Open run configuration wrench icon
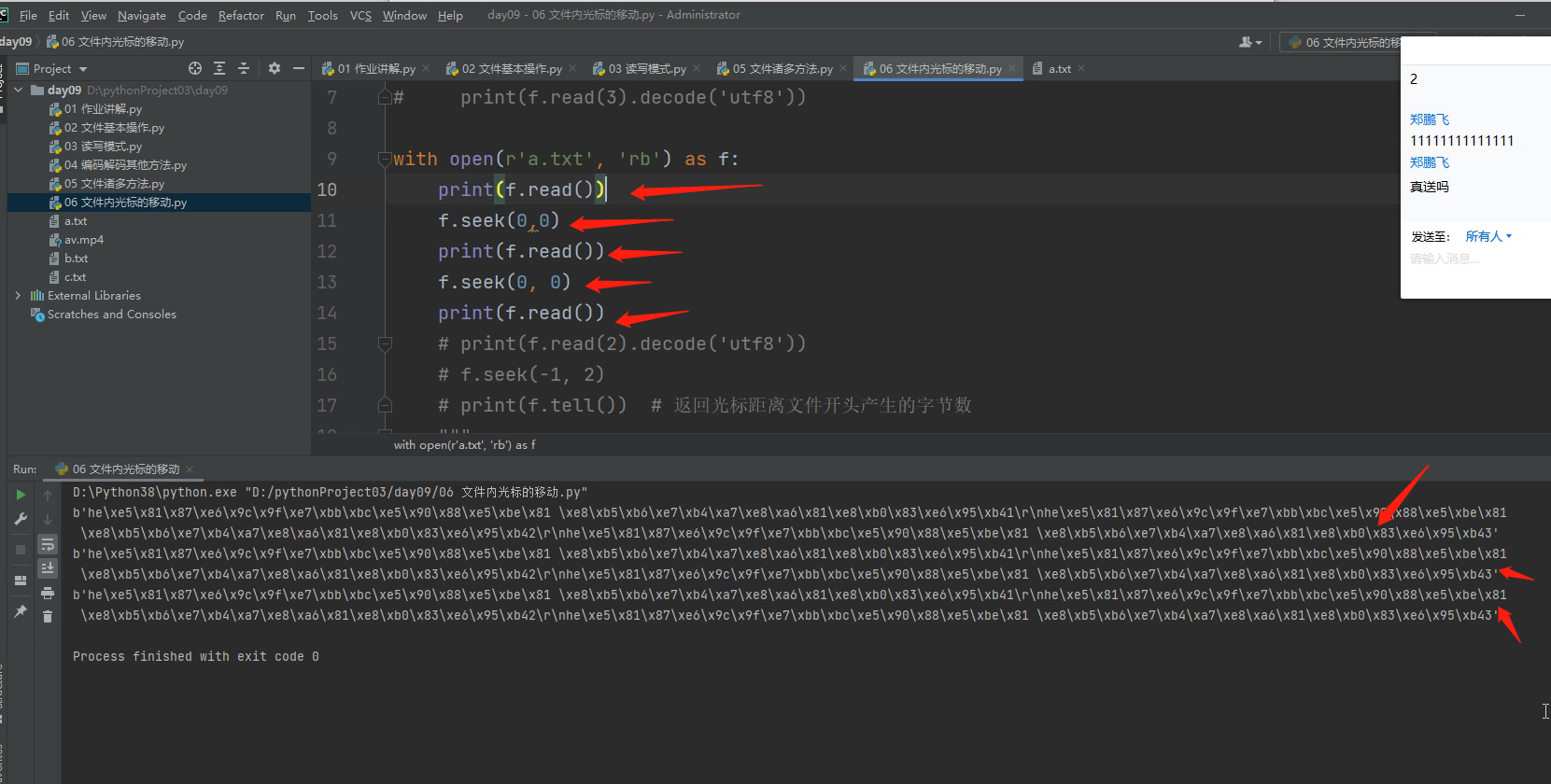This screenshot has height=784, width=1551. point(21,519)
